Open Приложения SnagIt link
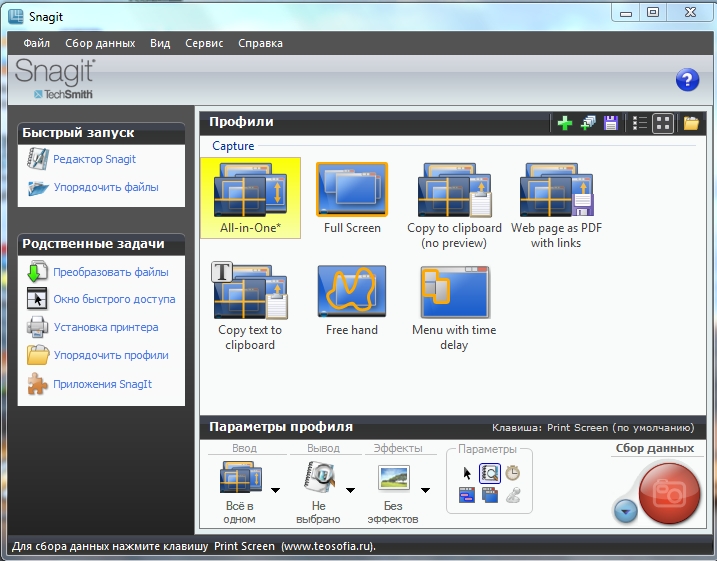Viewport: 717px width, 561px height. click(102, 384)
